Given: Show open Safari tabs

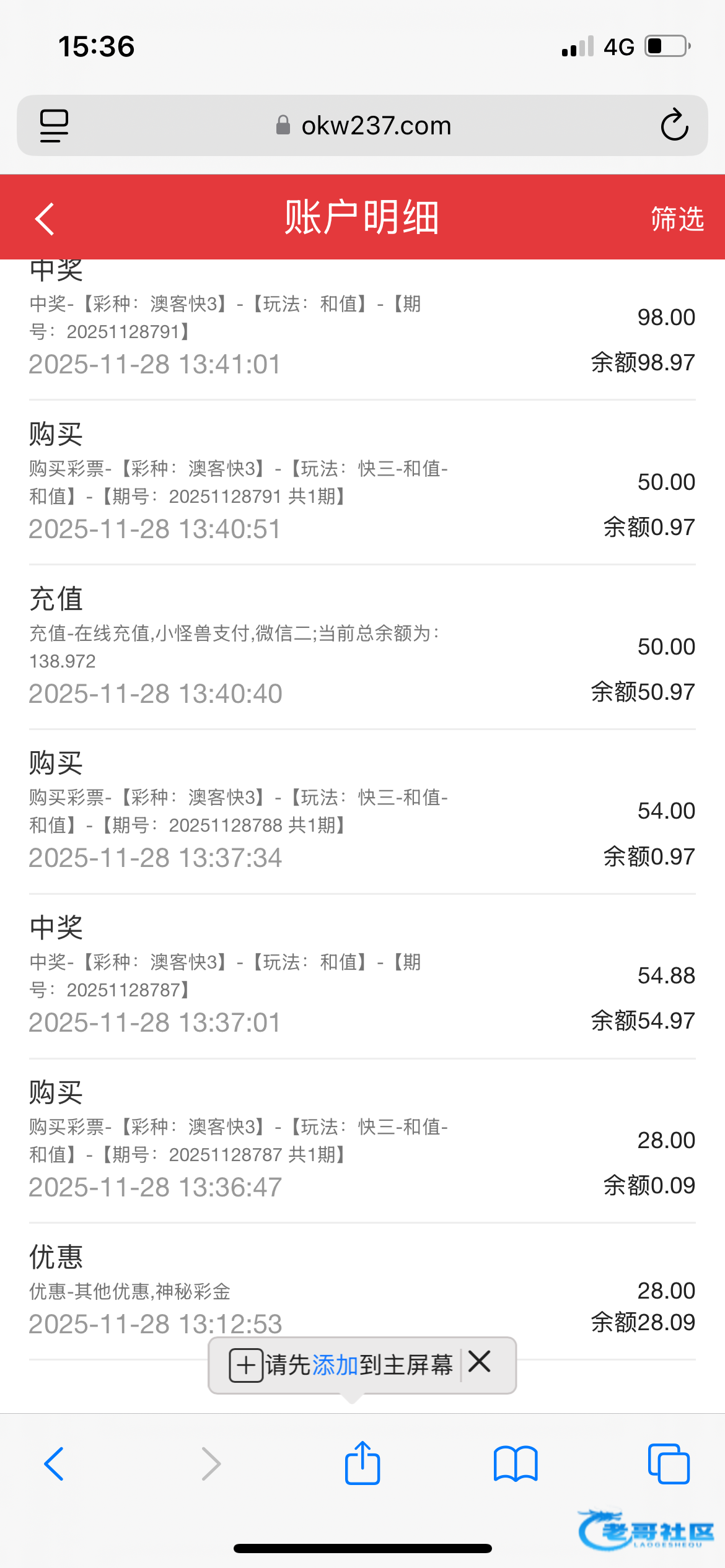Looking at the screenshot, I should tap(668, 1464).
